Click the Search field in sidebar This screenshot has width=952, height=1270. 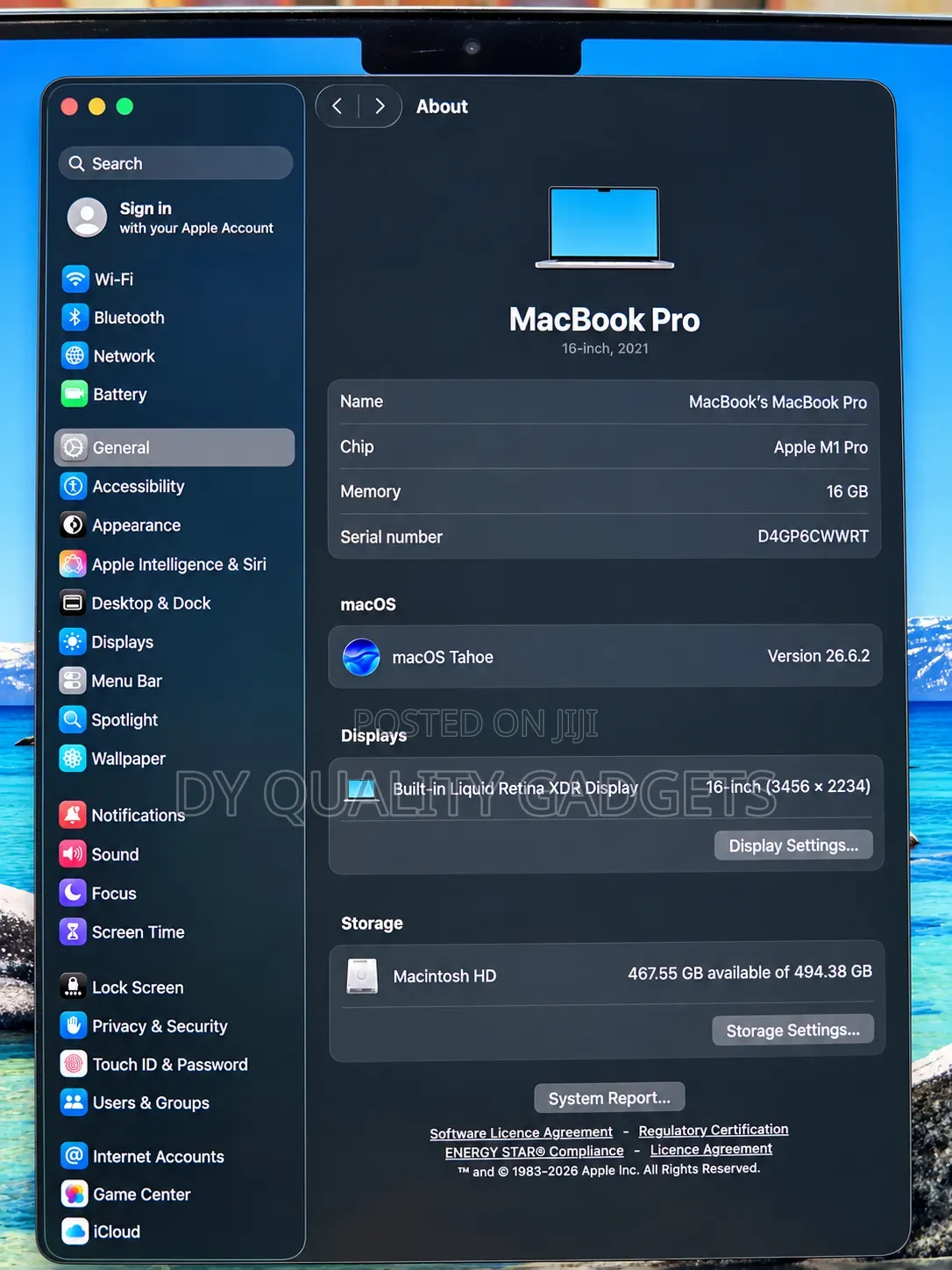coord(176,163)
